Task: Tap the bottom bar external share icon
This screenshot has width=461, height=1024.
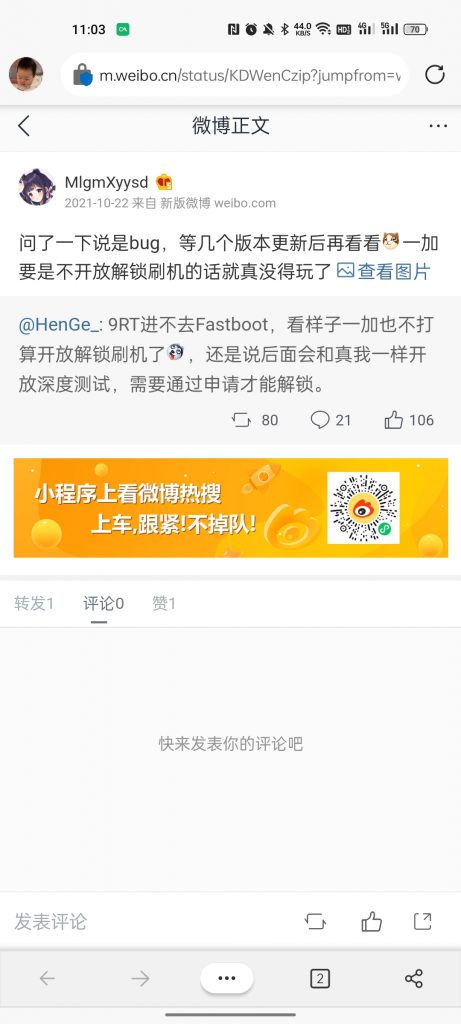Action: coord(423,921)
